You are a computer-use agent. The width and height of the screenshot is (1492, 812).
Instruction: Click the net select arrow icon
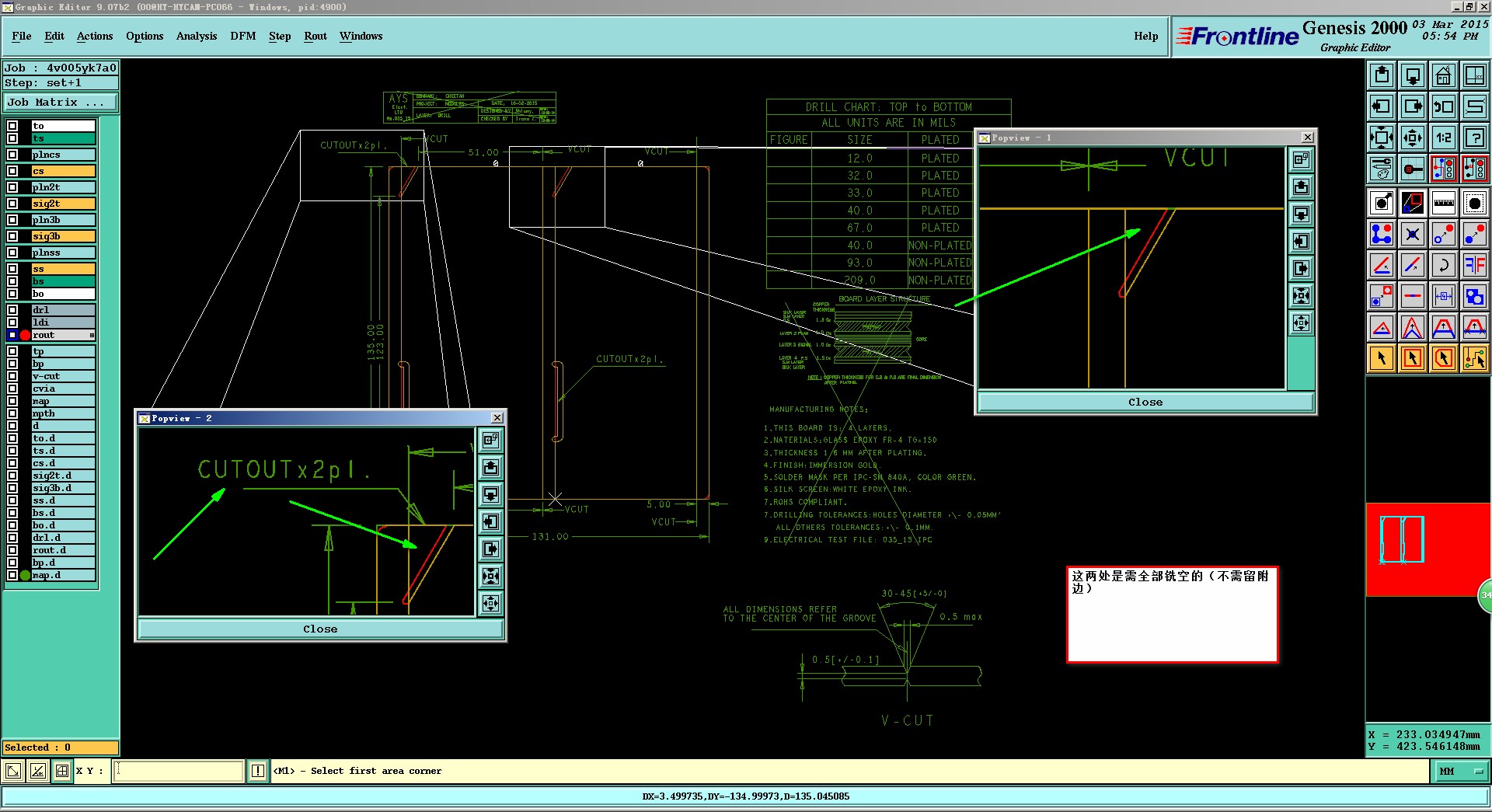coord(1475,358)
